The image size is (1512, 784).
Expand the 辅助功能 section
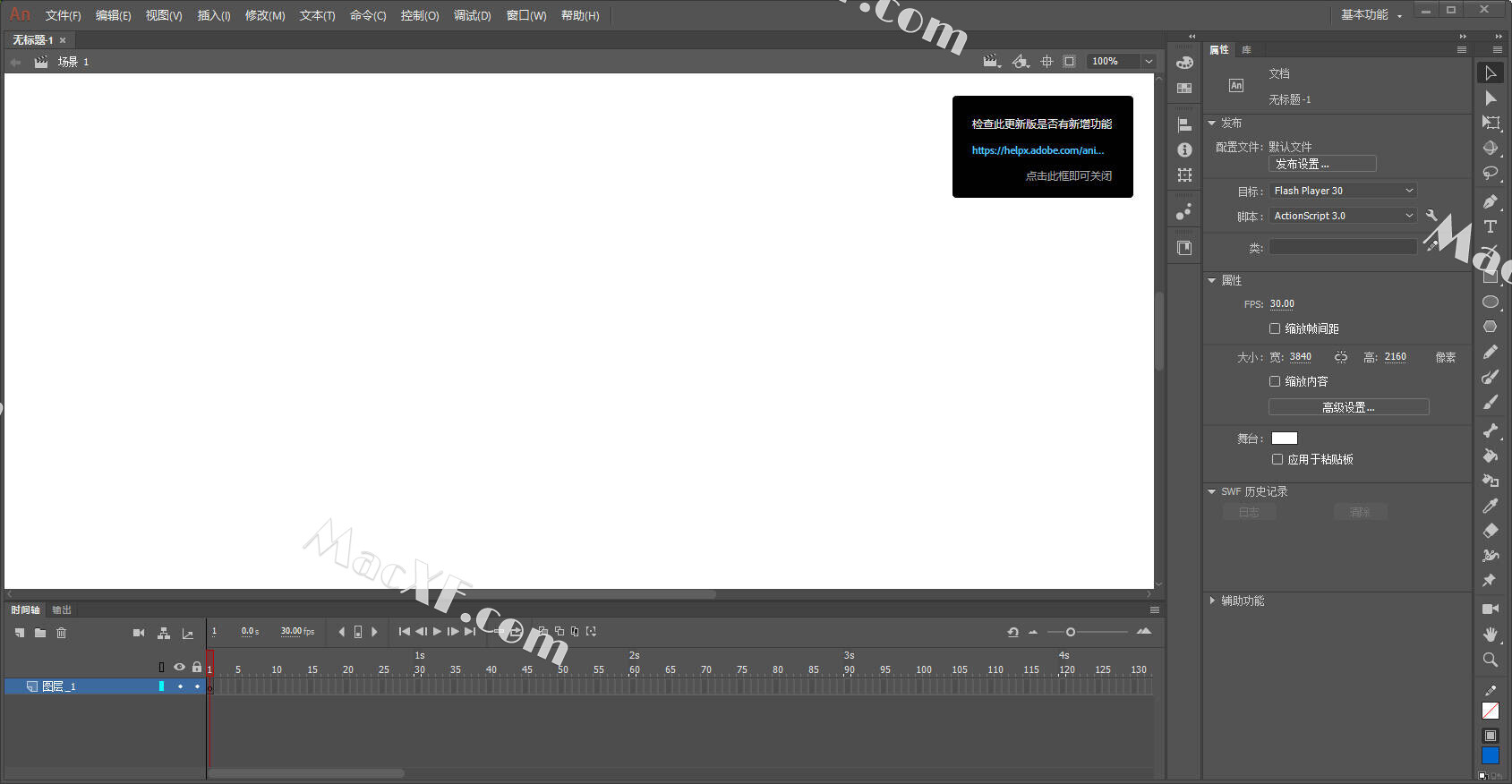[1242, 601]
